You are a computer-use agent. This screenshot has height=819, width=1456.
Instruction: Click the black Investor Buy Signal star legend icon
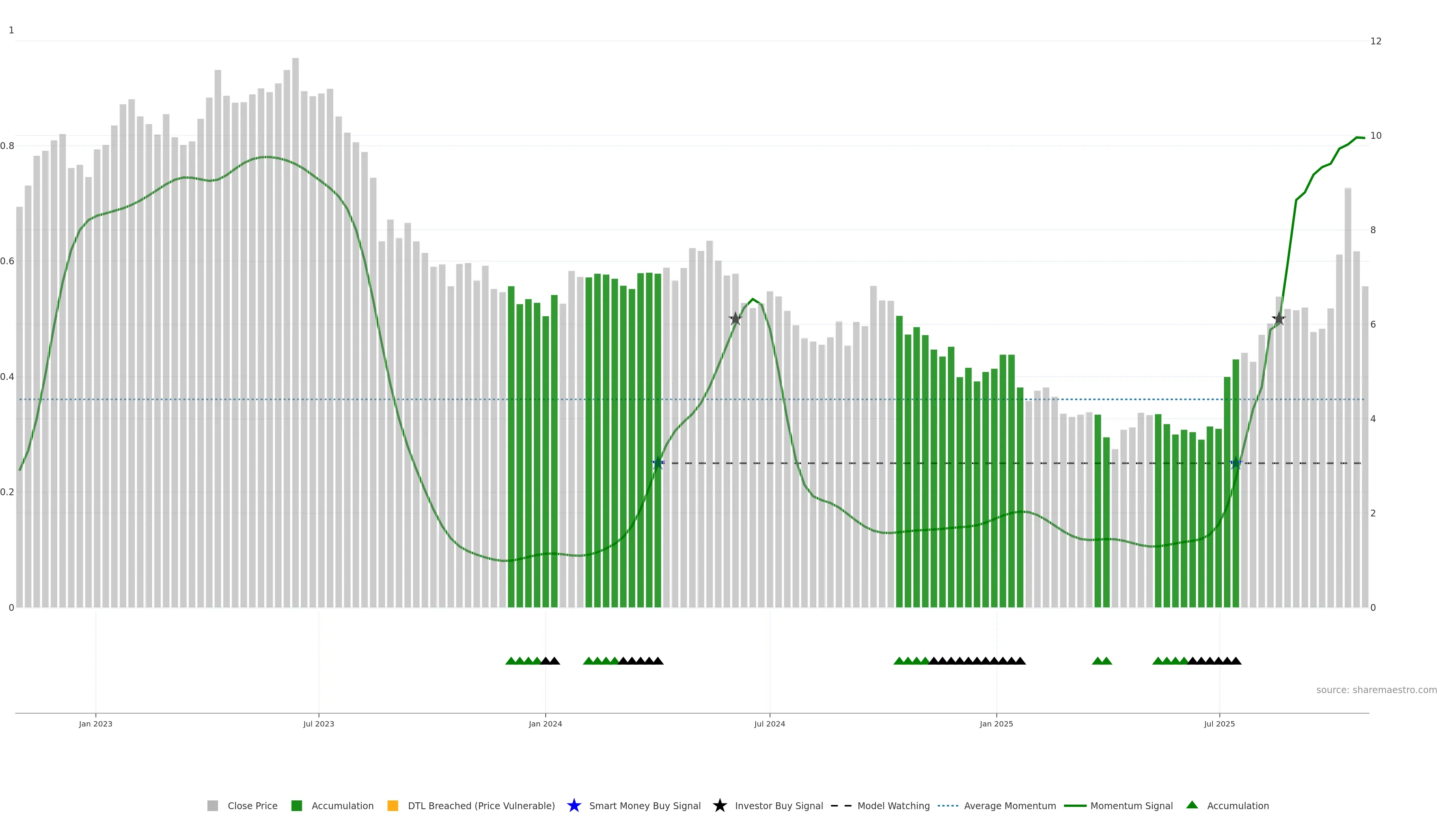coord(720,805)
